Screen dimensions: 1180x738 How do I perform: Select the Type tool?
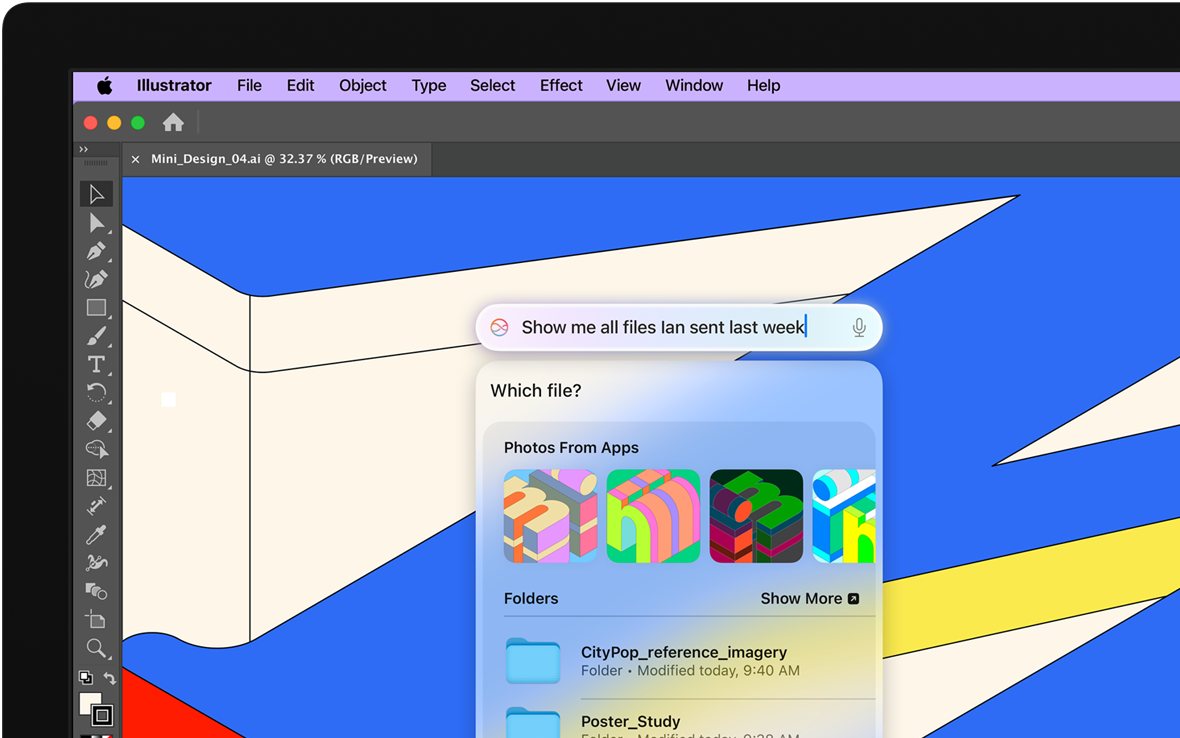tap(96, 364)
